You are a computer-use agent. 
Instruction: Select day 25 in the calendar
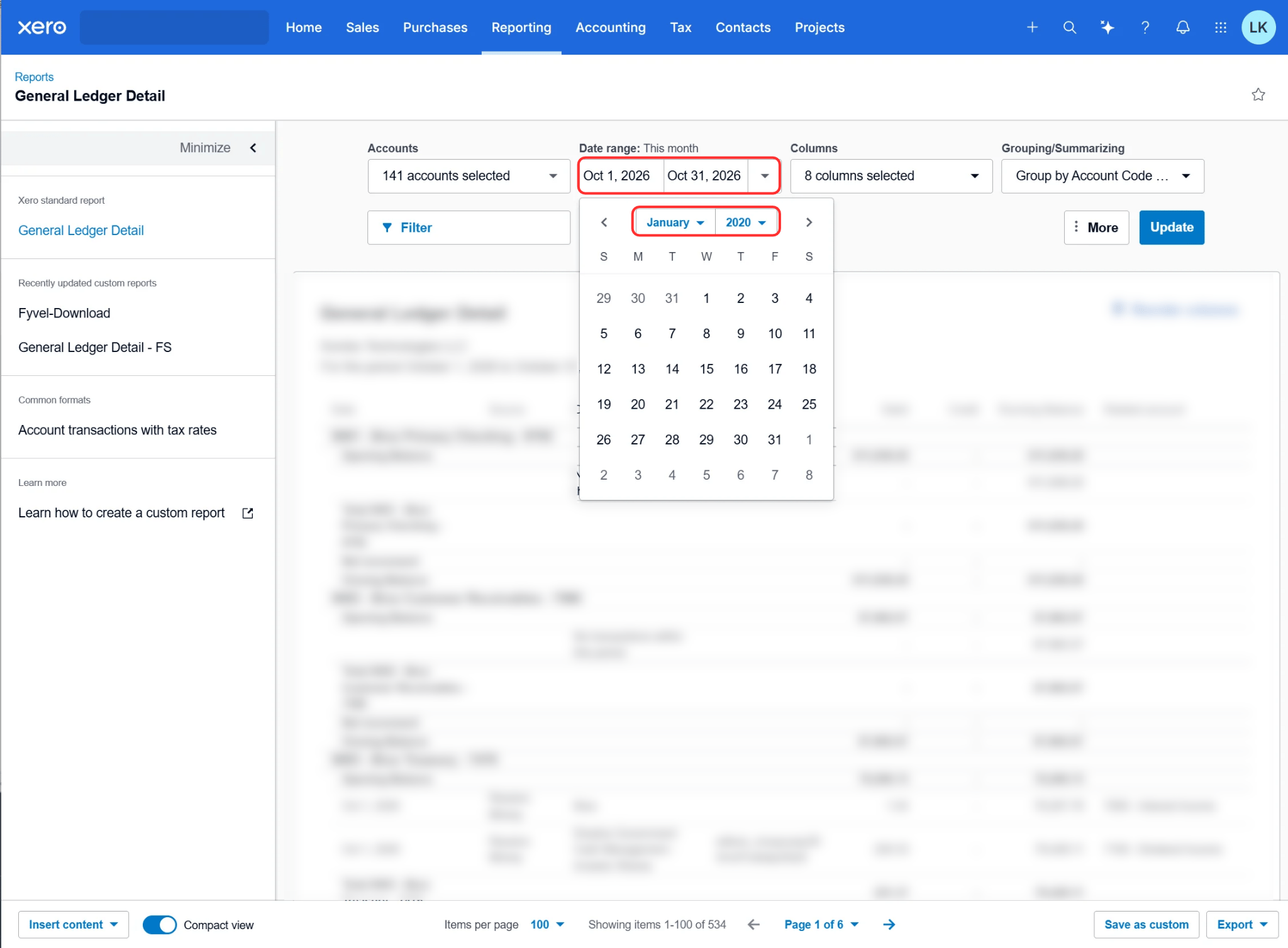point(809,404)
